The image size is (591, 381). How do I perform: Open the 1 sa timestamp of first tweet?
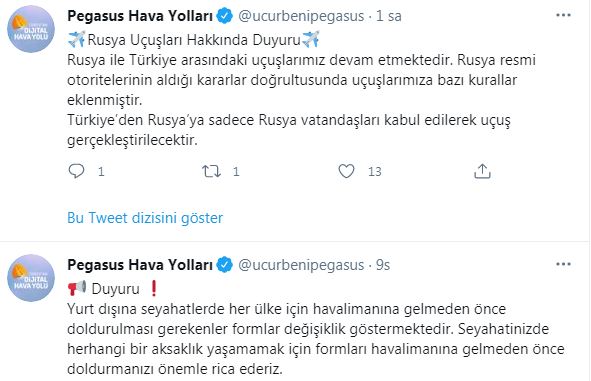click(389, 16)
